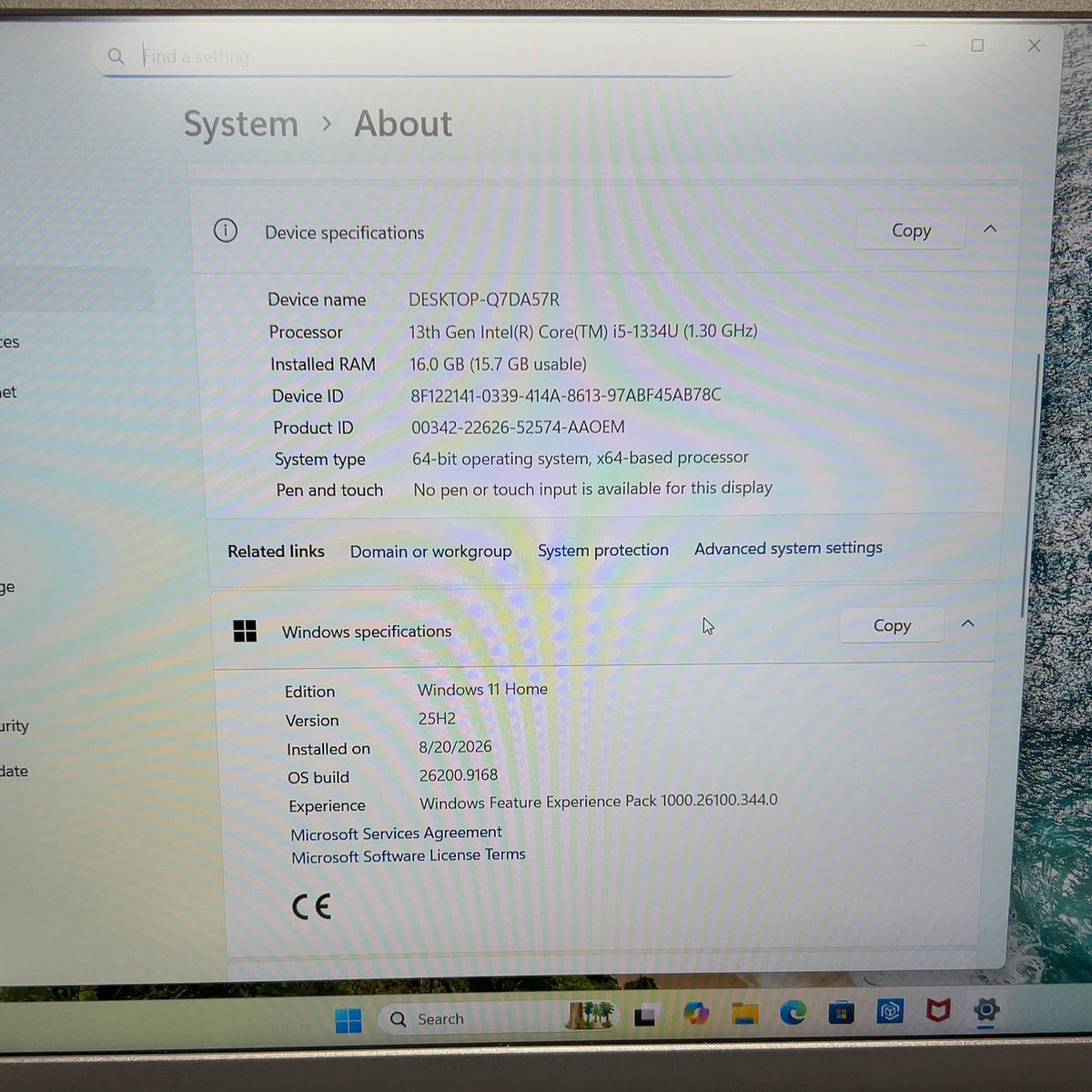
Task: Collapse the Device specifications section
Action: 990,229
